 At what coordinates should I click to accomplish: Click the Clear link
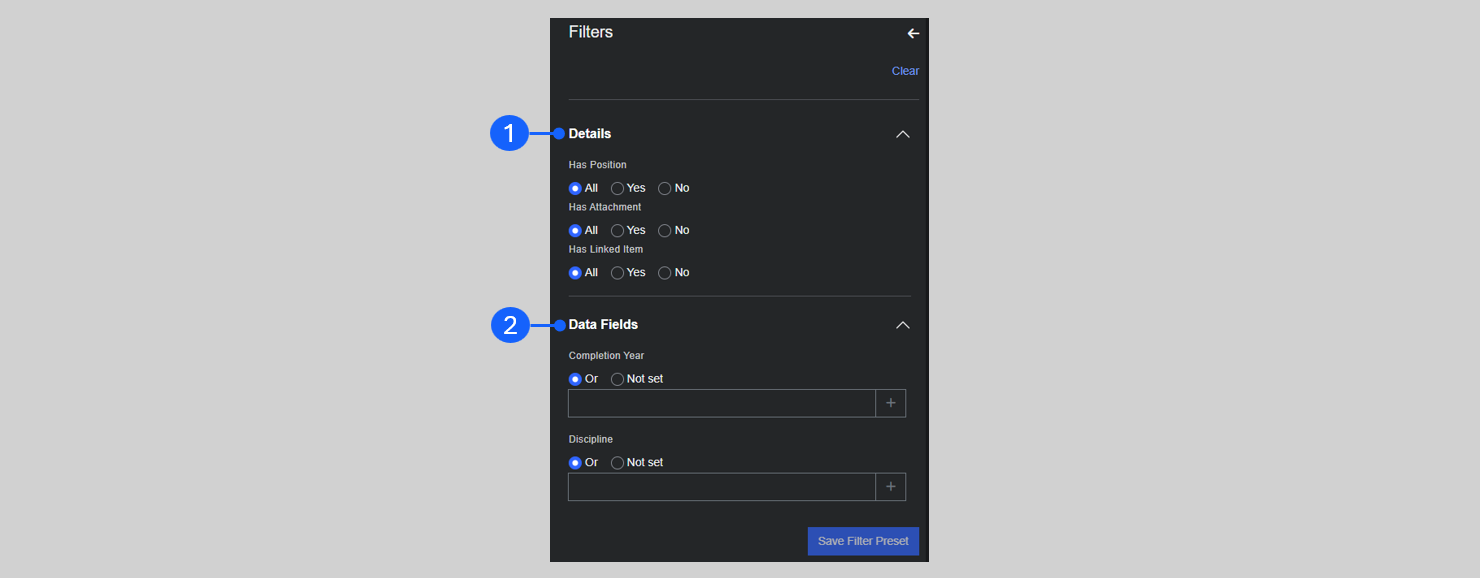905,71
